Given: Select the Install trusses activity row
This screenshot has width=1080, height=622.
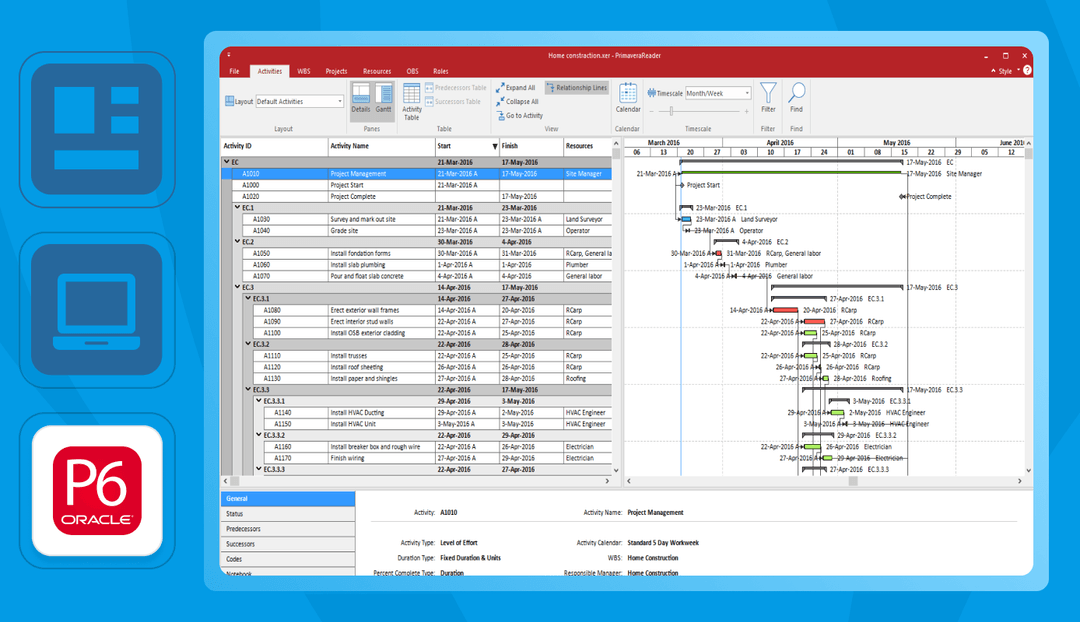Looking at the screenshot, I should pyautogui.click(x=370, y=354).
